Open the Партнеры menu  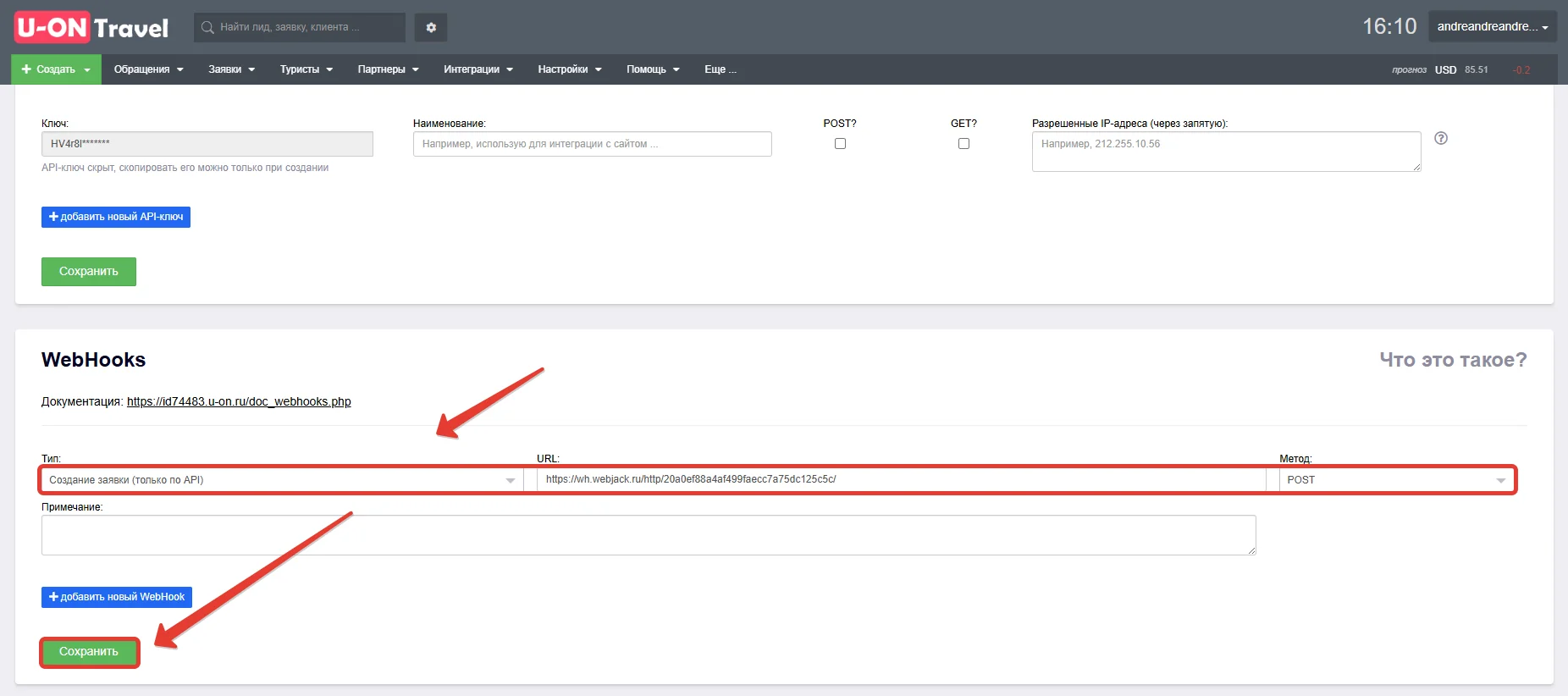coord(389,69)
